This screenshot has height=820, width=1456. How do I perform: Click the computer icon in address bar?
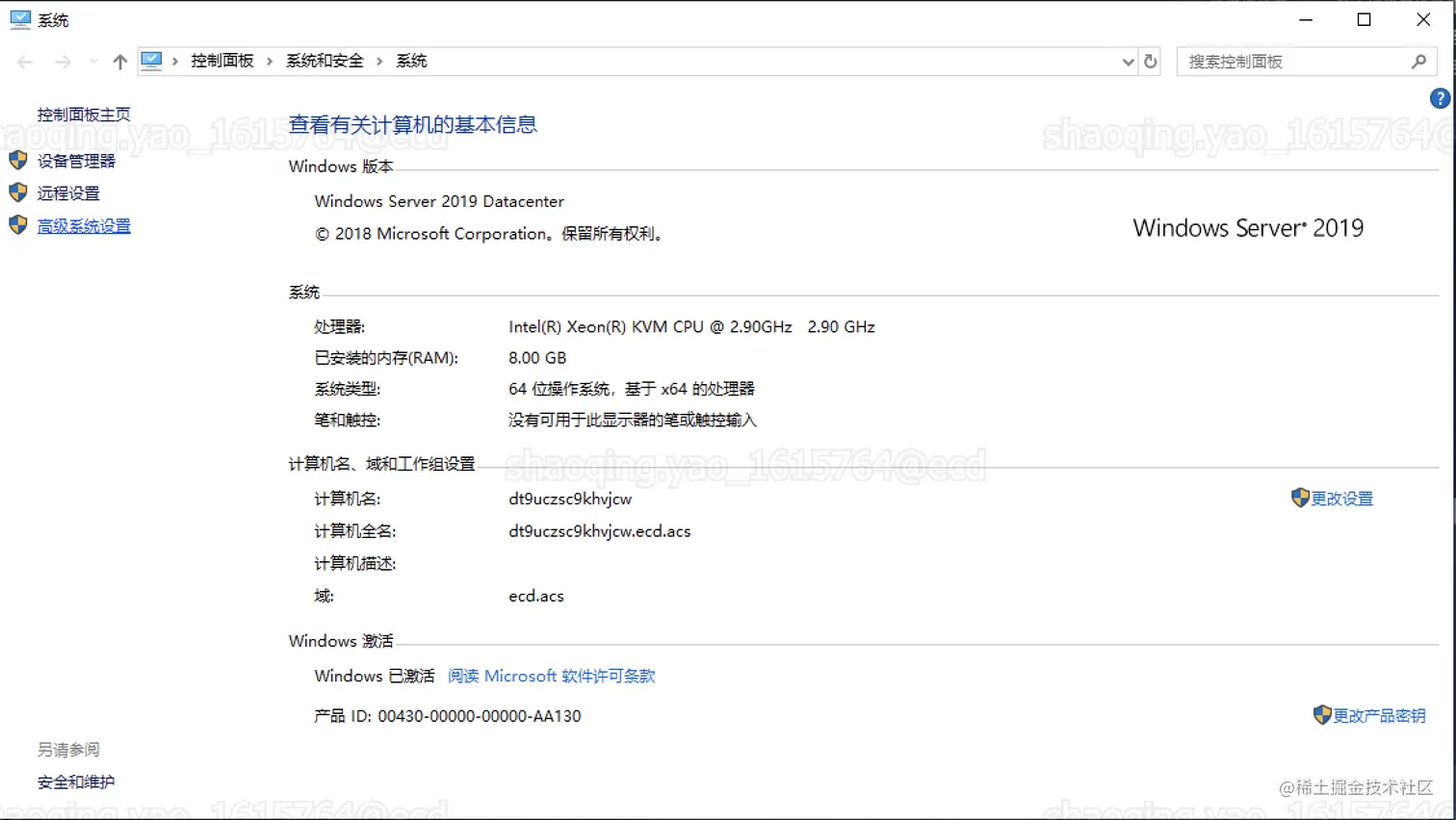(151, 61)
